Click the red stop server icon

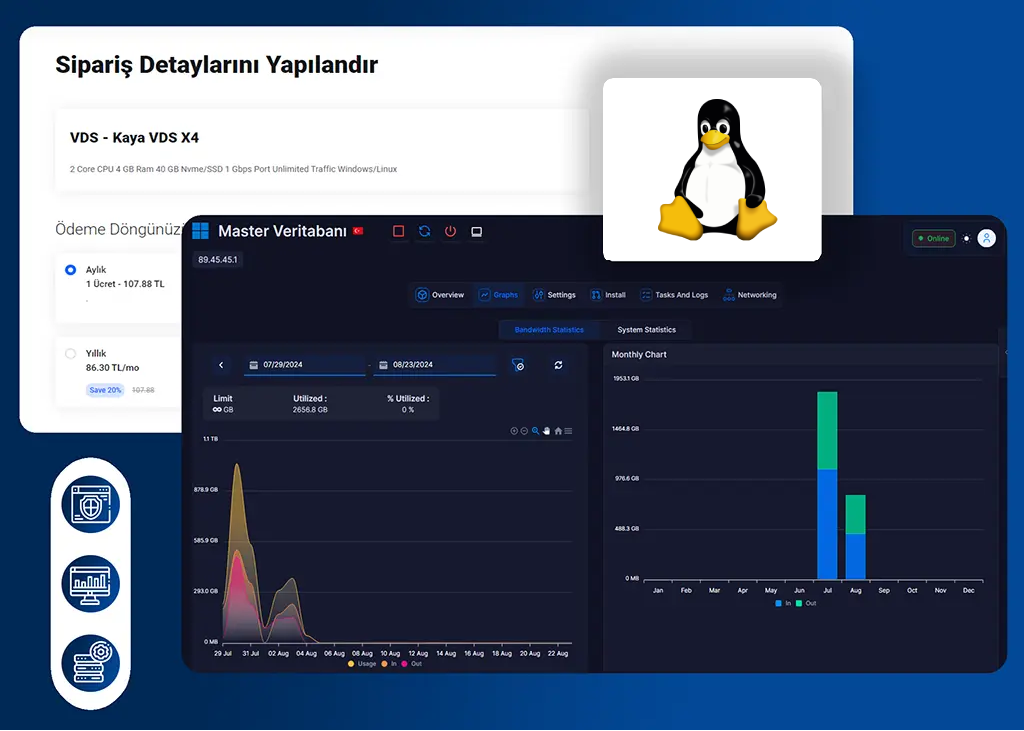(x=398, y=231)
